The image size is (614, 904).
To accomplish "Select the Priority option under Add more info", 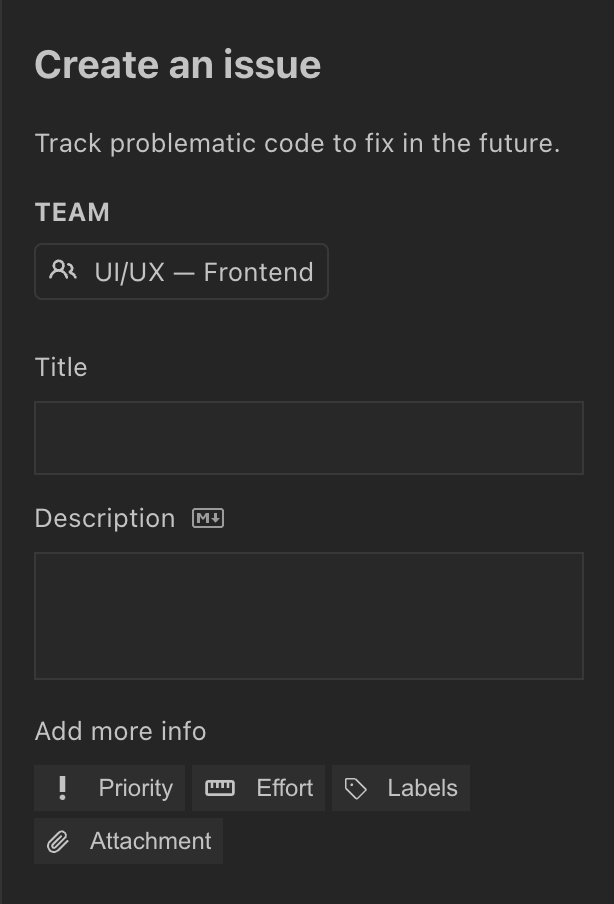I will (x=110, y=788).
